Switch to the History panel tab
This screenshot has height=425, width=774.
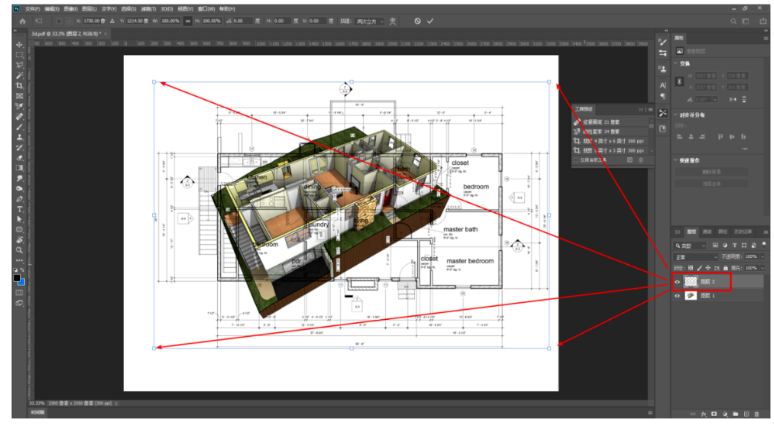(743, 232)
